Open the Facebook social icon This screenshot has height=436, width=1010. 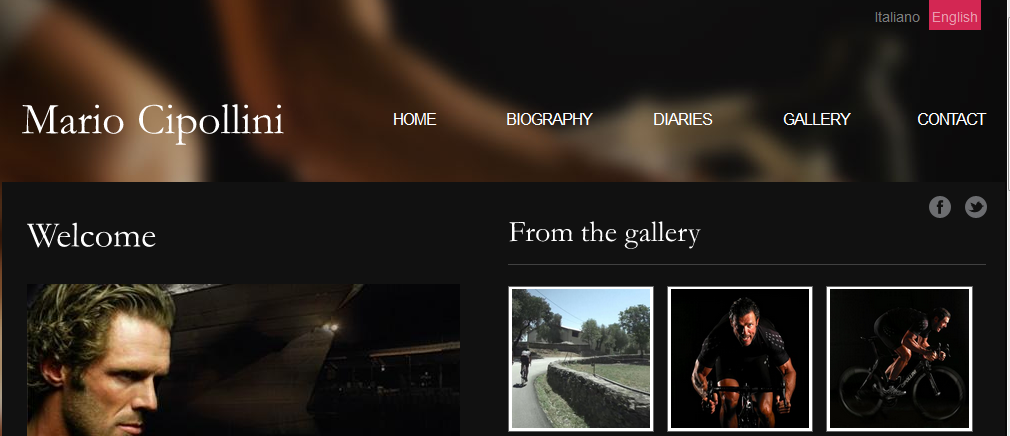tap(940, 207)
